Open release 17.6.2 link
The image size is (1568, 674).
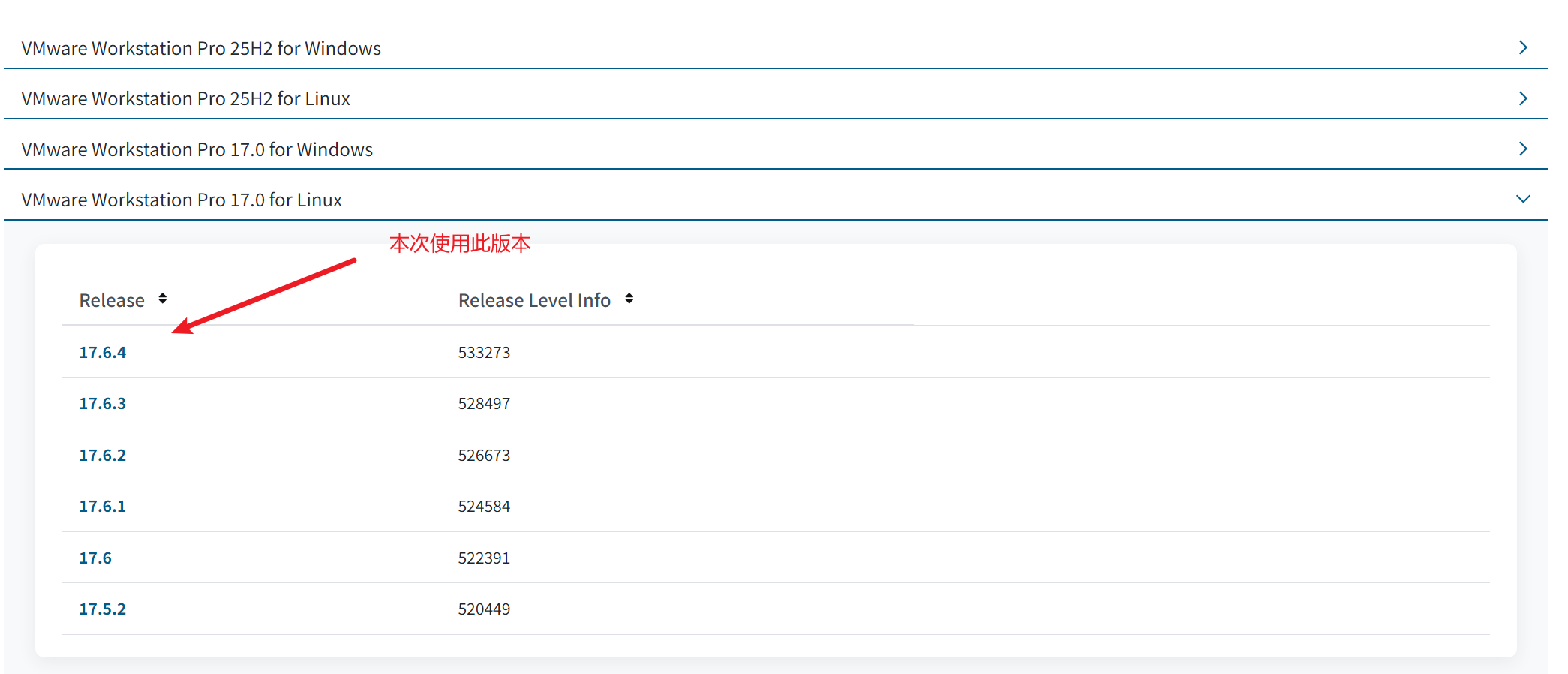click(103, 455)
